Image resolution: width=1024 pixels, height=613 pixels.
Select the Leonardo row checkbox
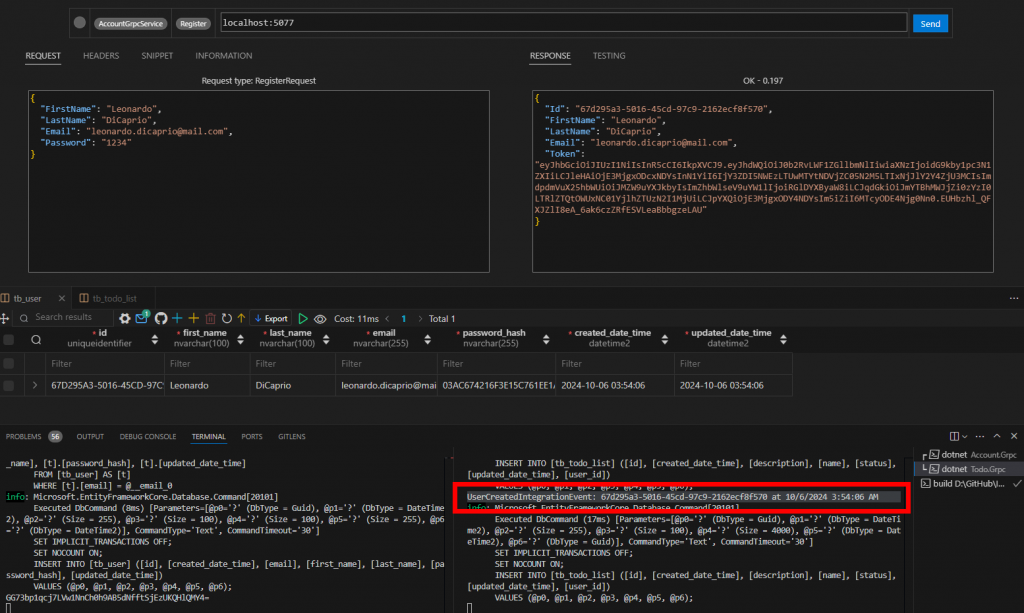pyautogui.click(x=8, y=386)
